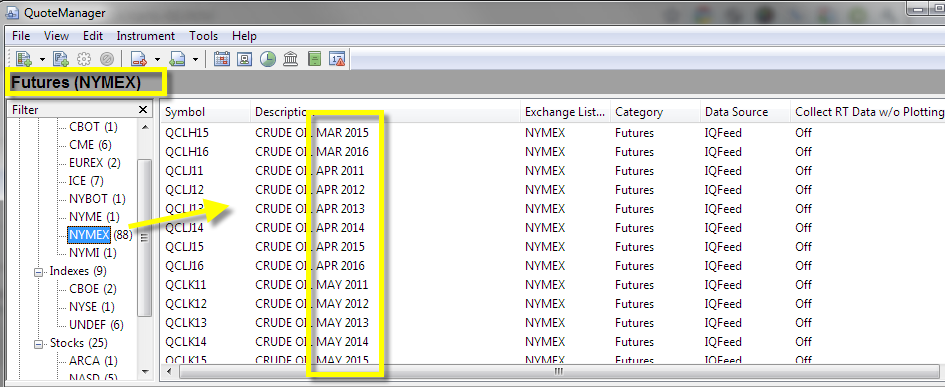The image size is (945, 387).
Task: Select the Stocks (25) tree label
Action: [78, 343]
